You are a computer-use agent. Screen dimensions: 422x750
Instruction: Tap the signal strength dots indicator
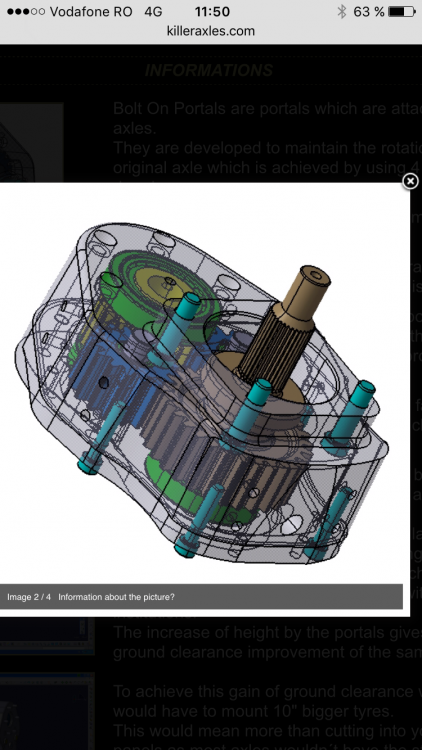pyautogui.click(x=26, y=11)
